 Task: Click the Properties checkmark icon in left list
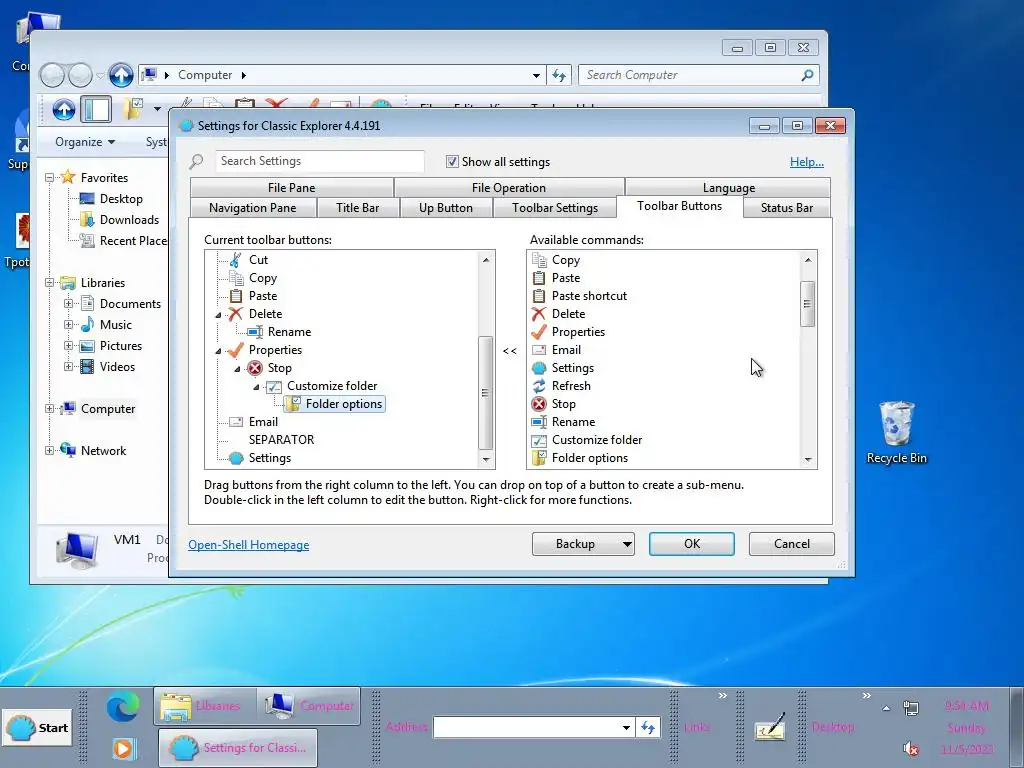pyautogui.click(x=236, y=350)
